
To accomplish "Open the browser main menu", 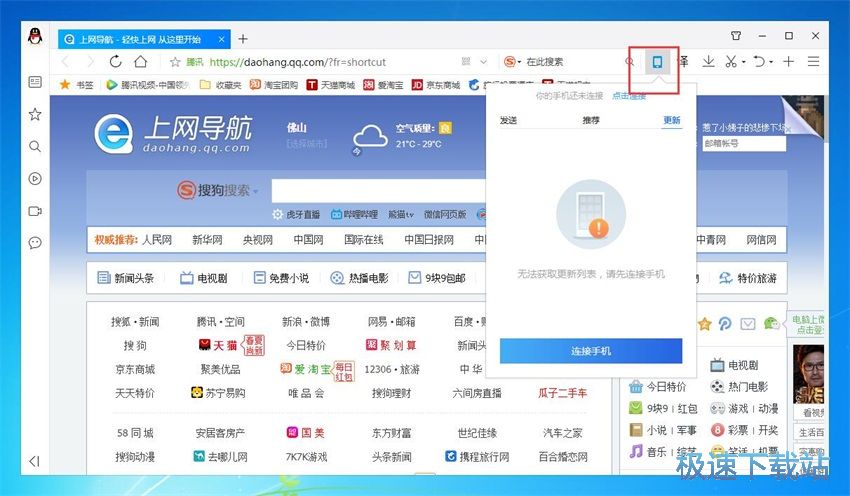I will pyautogui.click(x=813, y=62).
